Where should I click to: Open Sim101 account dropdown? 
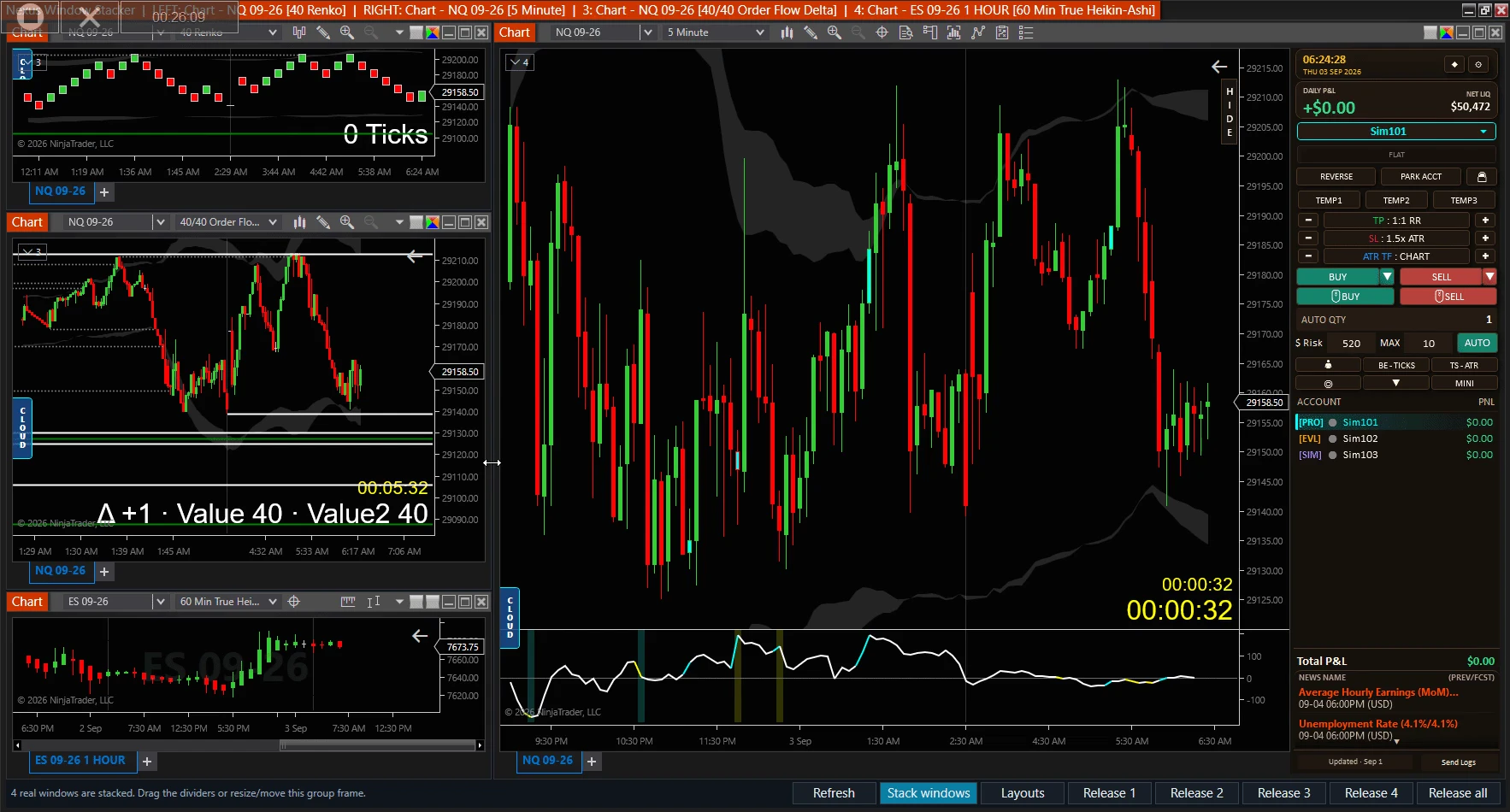(x=1396, y=132)
